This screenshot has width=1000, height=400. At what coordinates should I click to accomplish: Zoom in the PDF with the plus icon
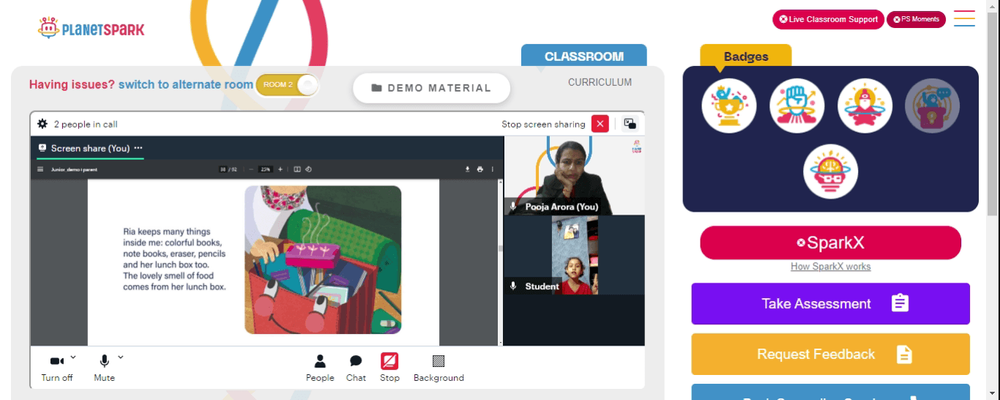(280, 169)
